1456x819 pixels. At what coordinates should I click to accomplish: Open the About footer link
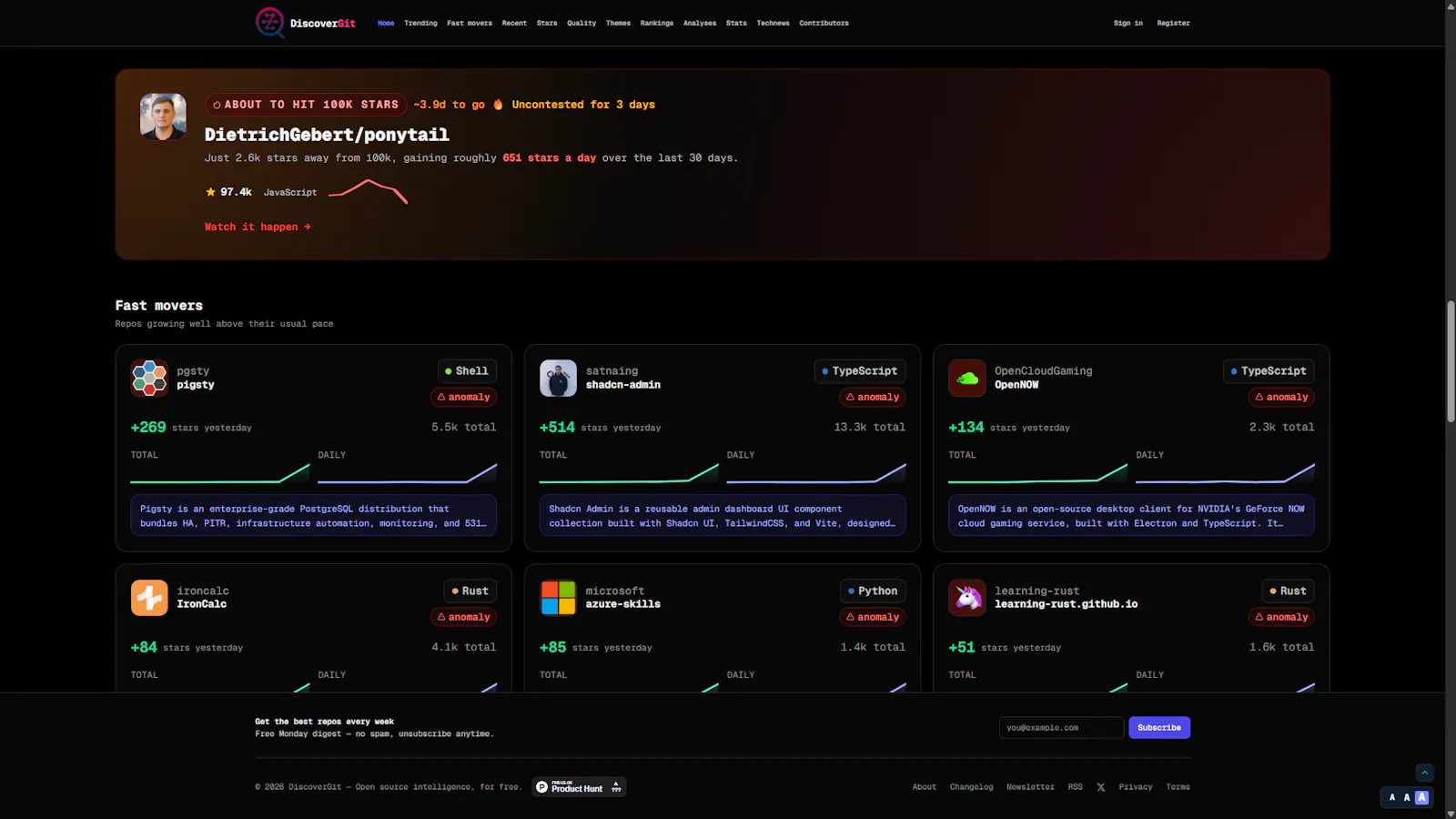(x=925, y=787)
